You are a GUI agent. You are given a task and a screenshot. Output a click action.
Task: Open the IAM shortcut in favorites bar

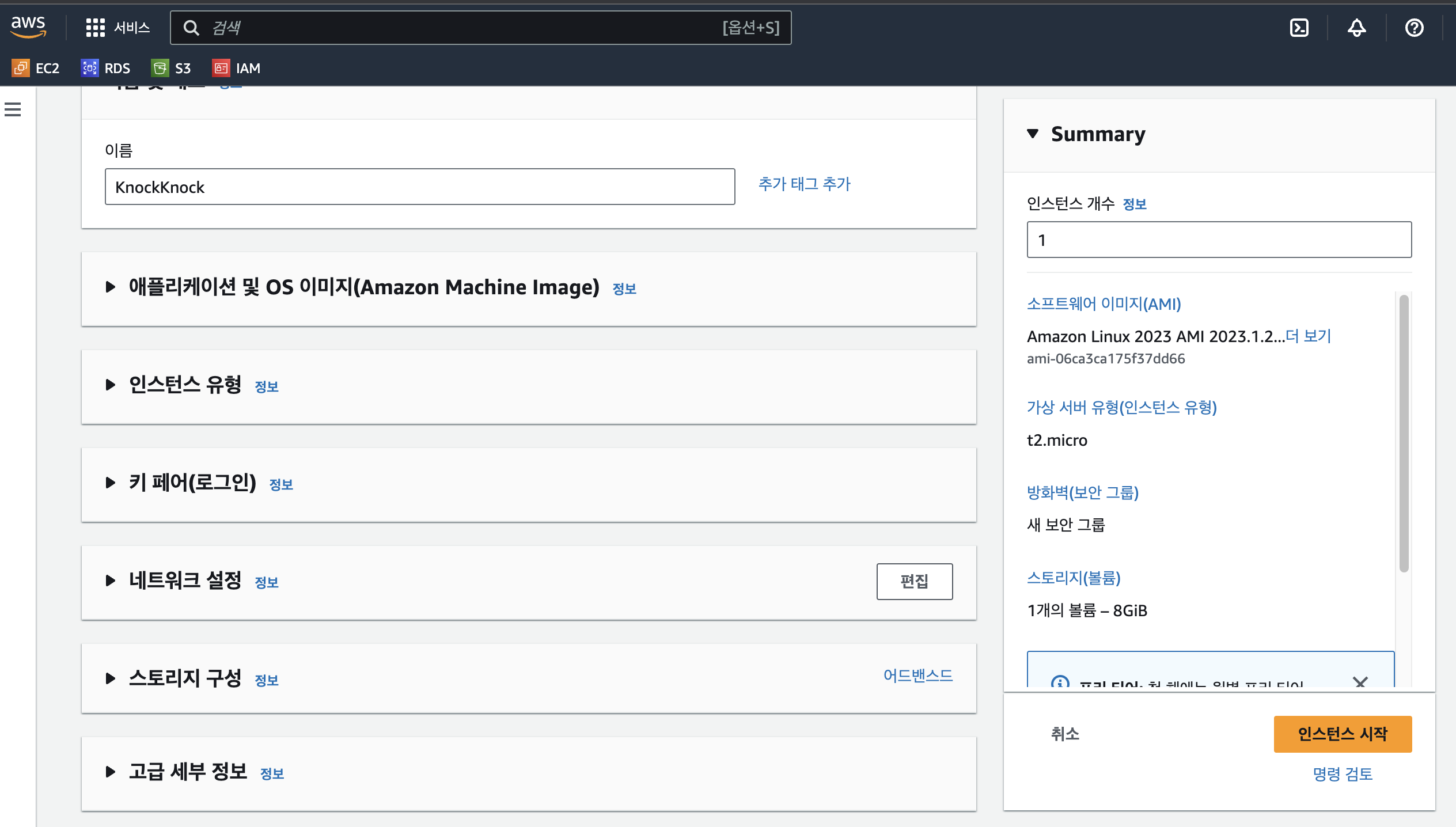(236, 68)
